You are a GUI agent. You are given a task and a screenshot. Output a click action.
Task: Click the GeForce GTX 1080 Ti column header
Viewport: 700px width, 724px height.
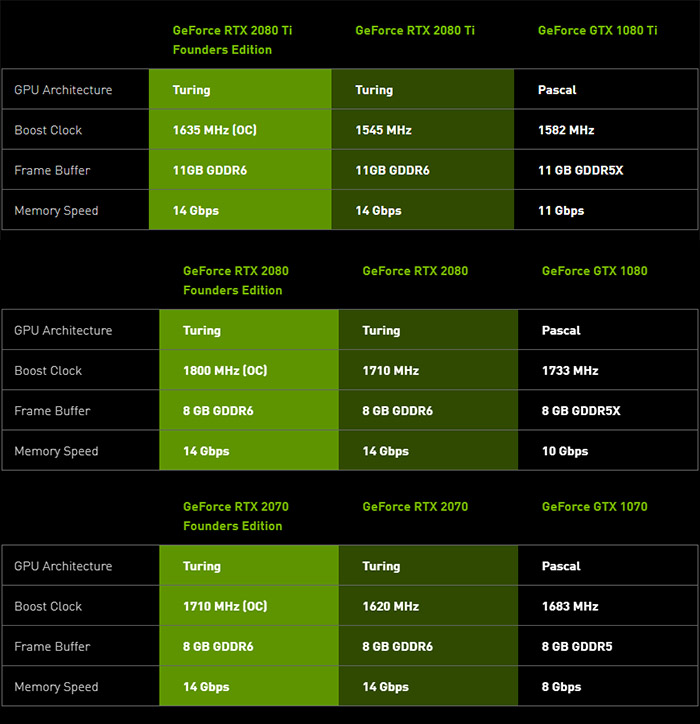click(x=597, y=30)
